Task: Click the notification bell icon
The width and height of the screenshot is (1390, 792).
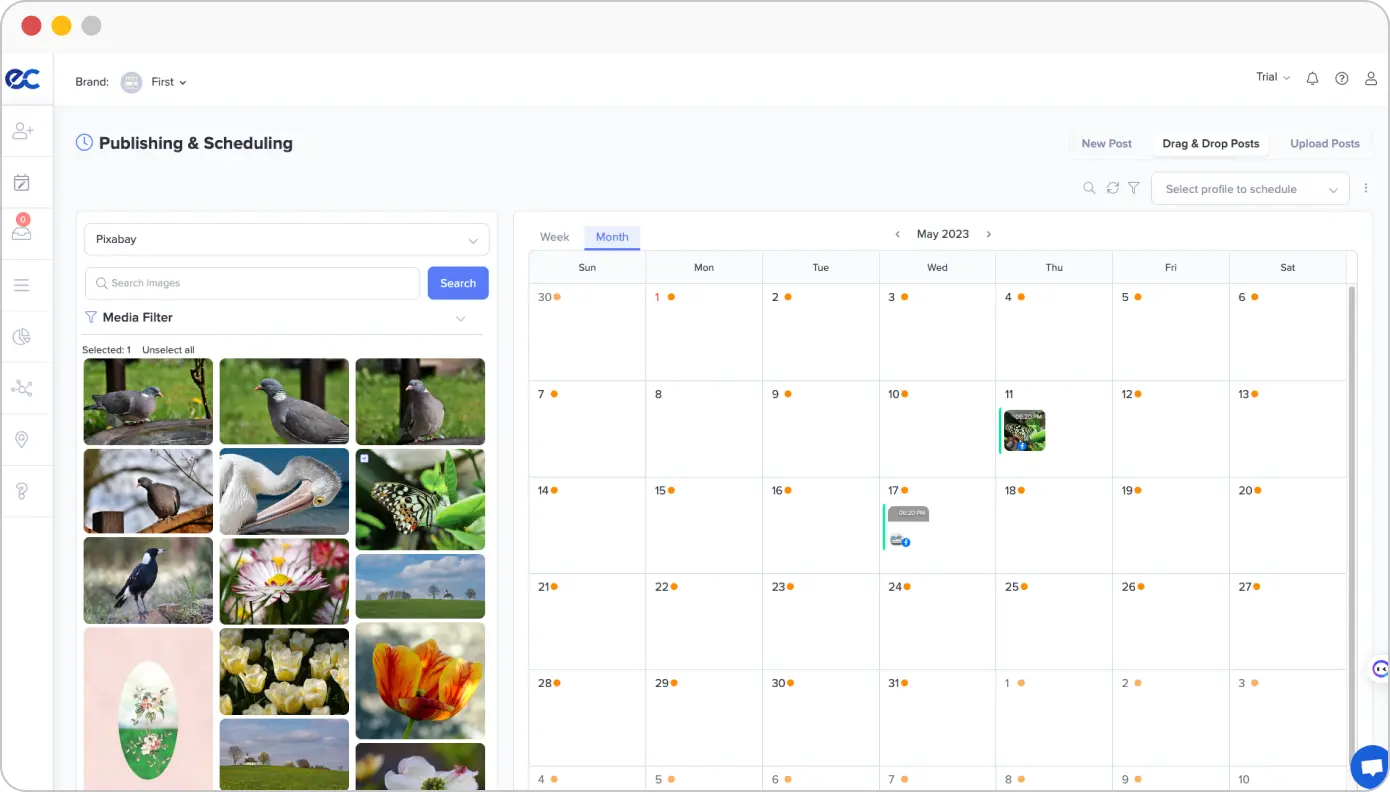Action: pyautogui.click(x=1312, y=77)
